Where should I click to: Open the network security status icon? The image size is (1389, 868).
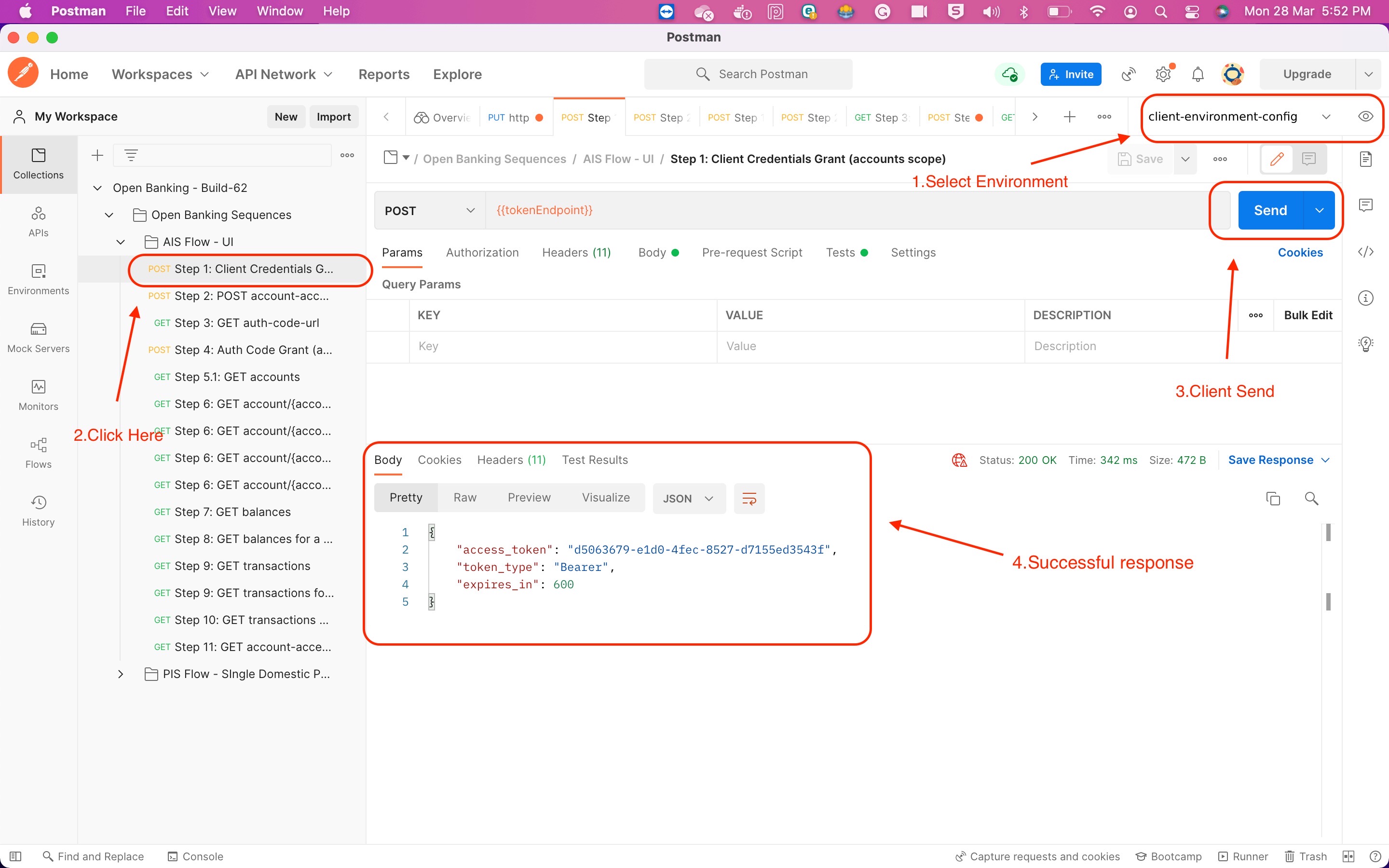[959, 460]
